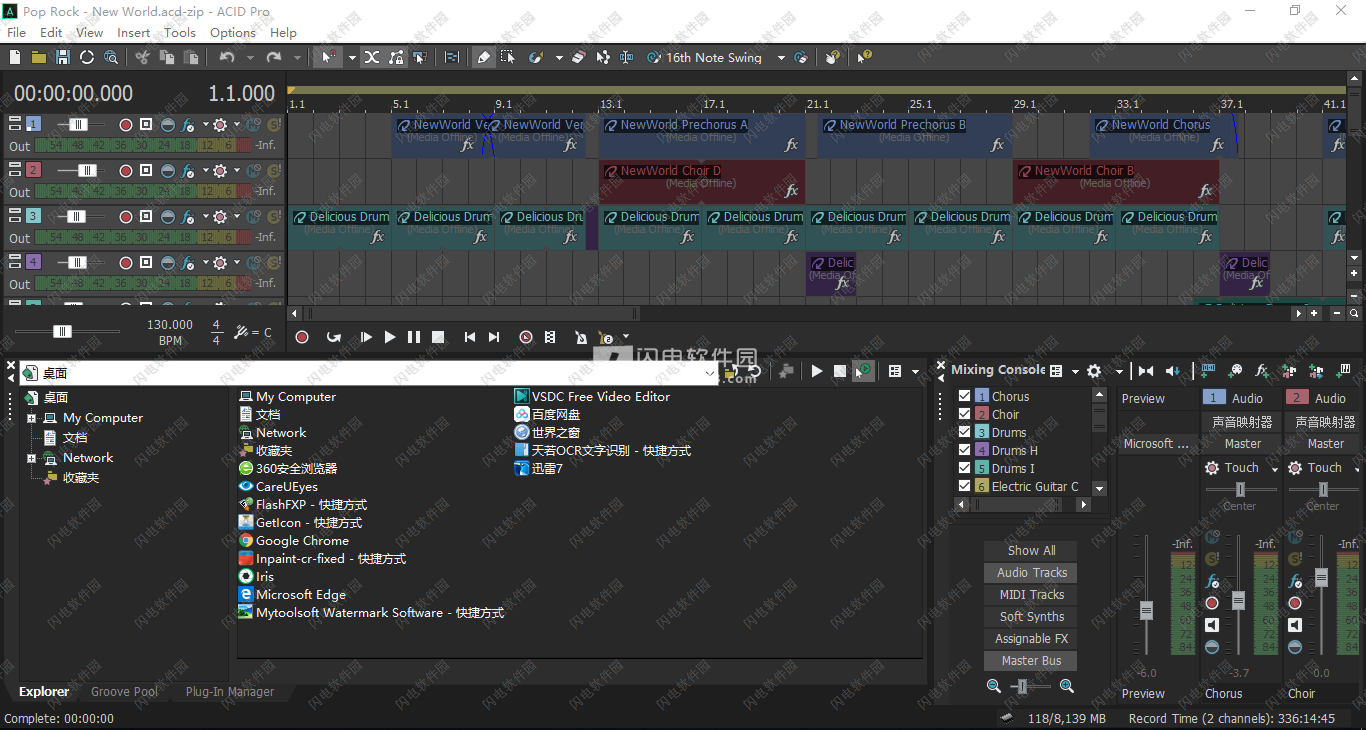This screenshot has width=1366, height=730.
Task: Toggle Automatic Crossfades icon in toolbar
Action: click(372, 58)
